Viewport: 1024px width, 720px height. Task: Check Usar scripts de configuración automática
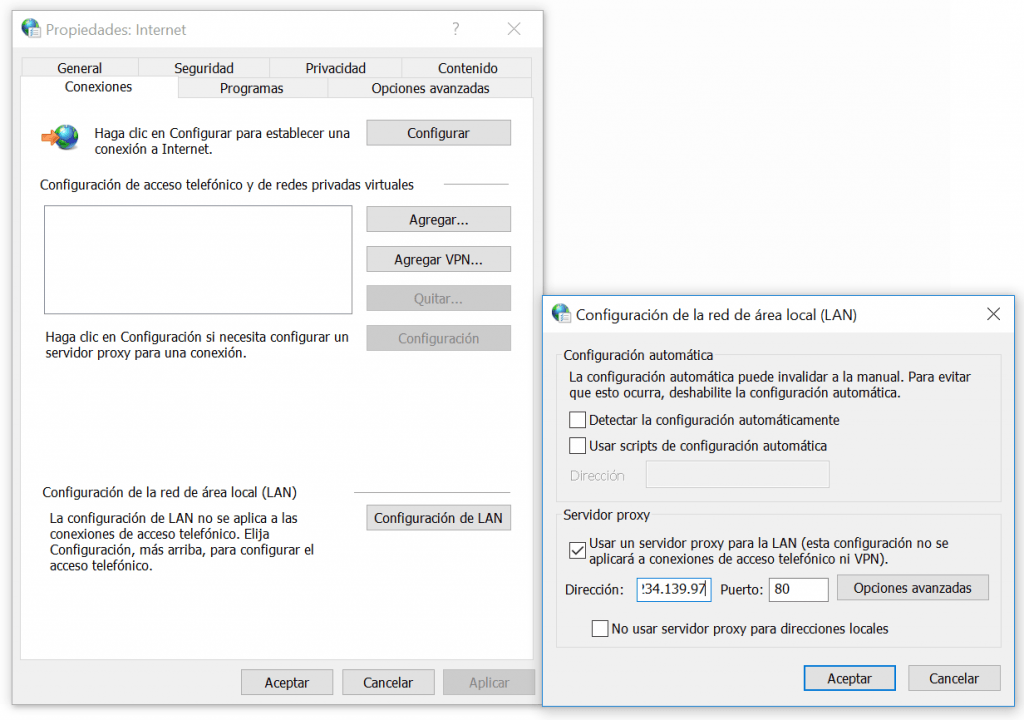click(577, 446)
